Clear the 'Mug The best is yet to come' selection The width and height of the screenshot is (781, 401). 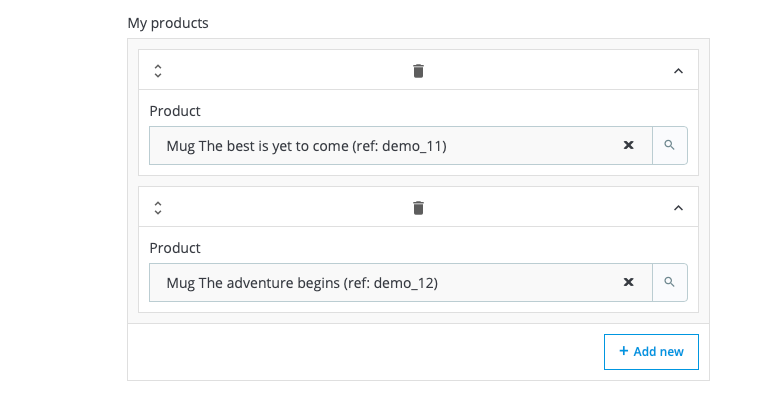click(x=629, y=145)
